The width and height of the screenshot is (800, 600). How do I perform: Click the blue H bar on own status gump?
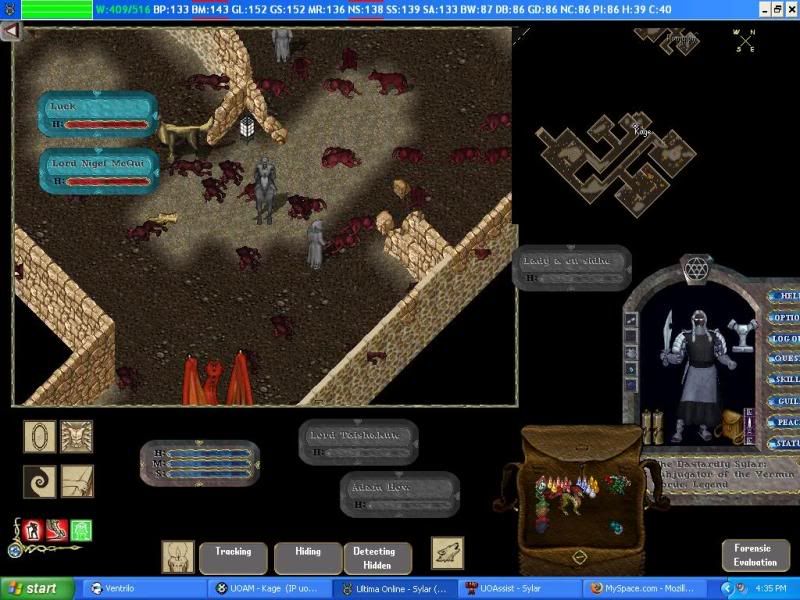(x=209, y=454)
